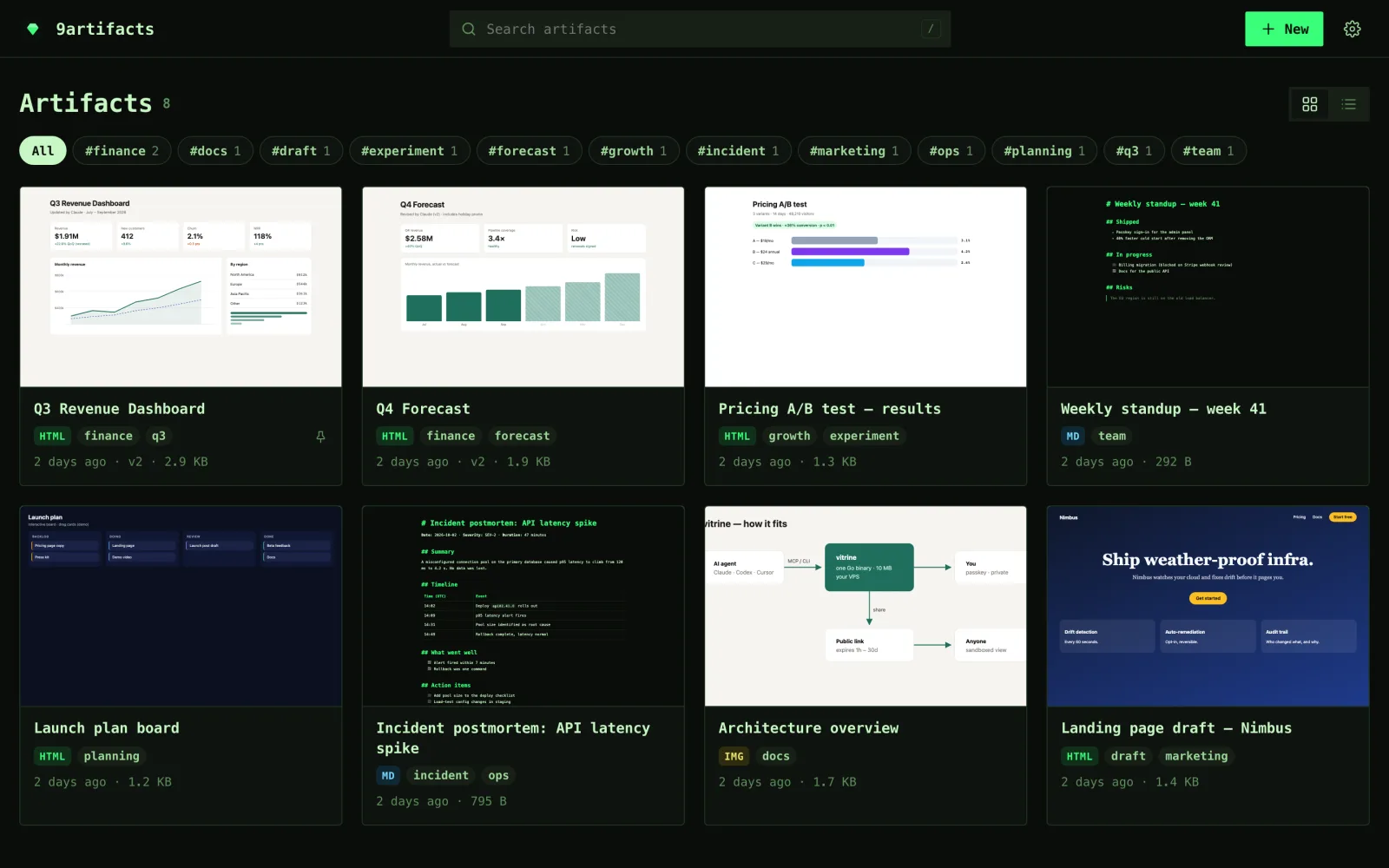This screenshot has height=868, width=1389.
Task: Filter by #growth tag
Action: 634,151
